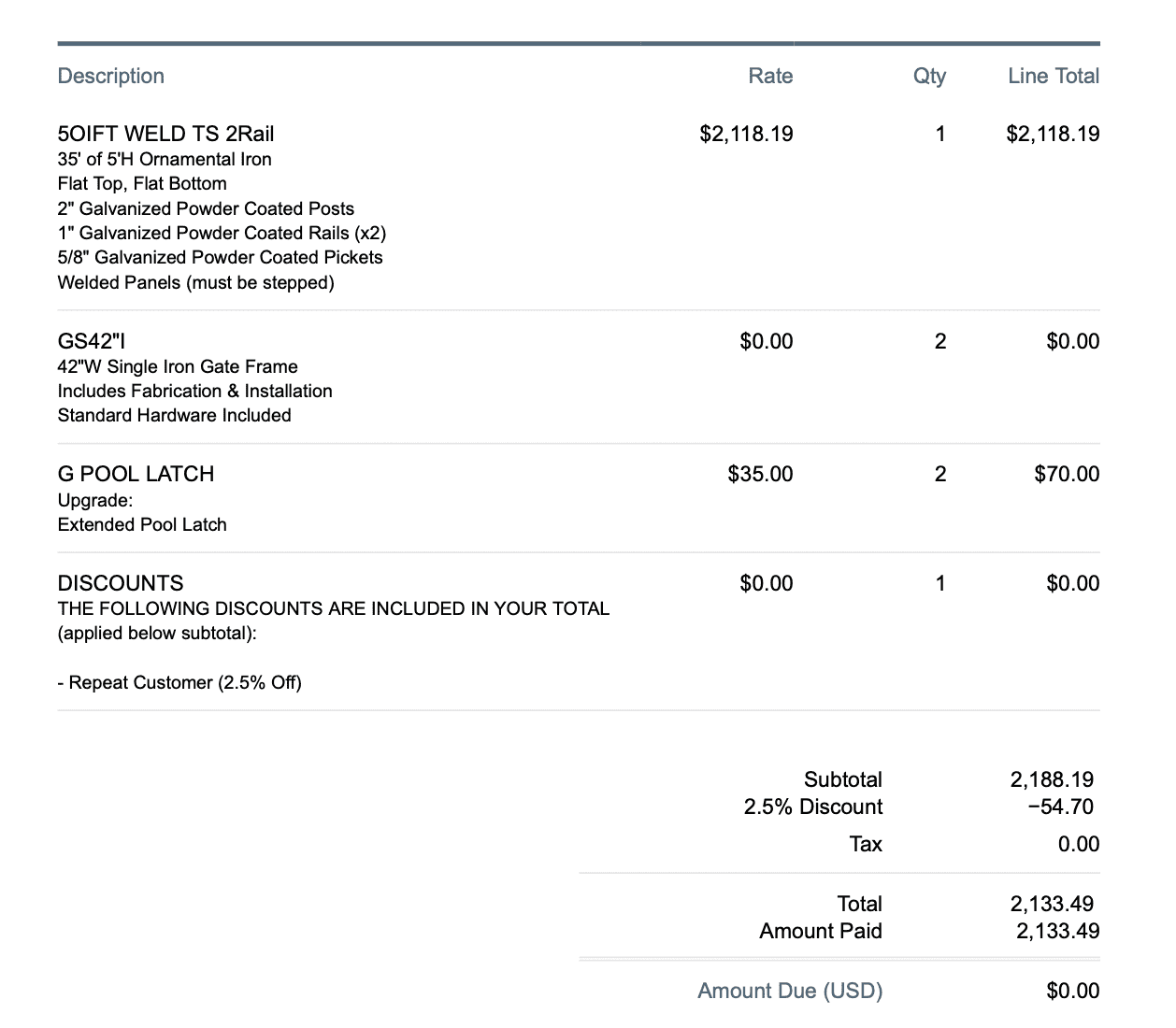Click the Line Total column header
The width and height of the screenshot is (1176, 1028).
coord(1054,77)
